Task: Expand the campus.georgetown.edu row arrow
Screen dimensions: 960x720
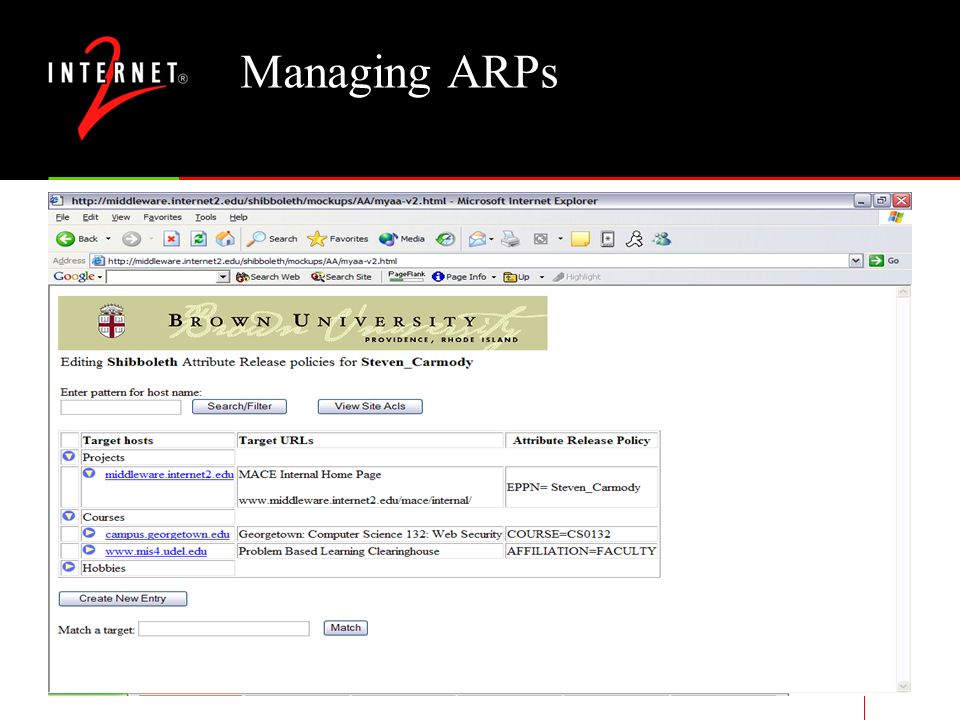Action: point(89,533)
